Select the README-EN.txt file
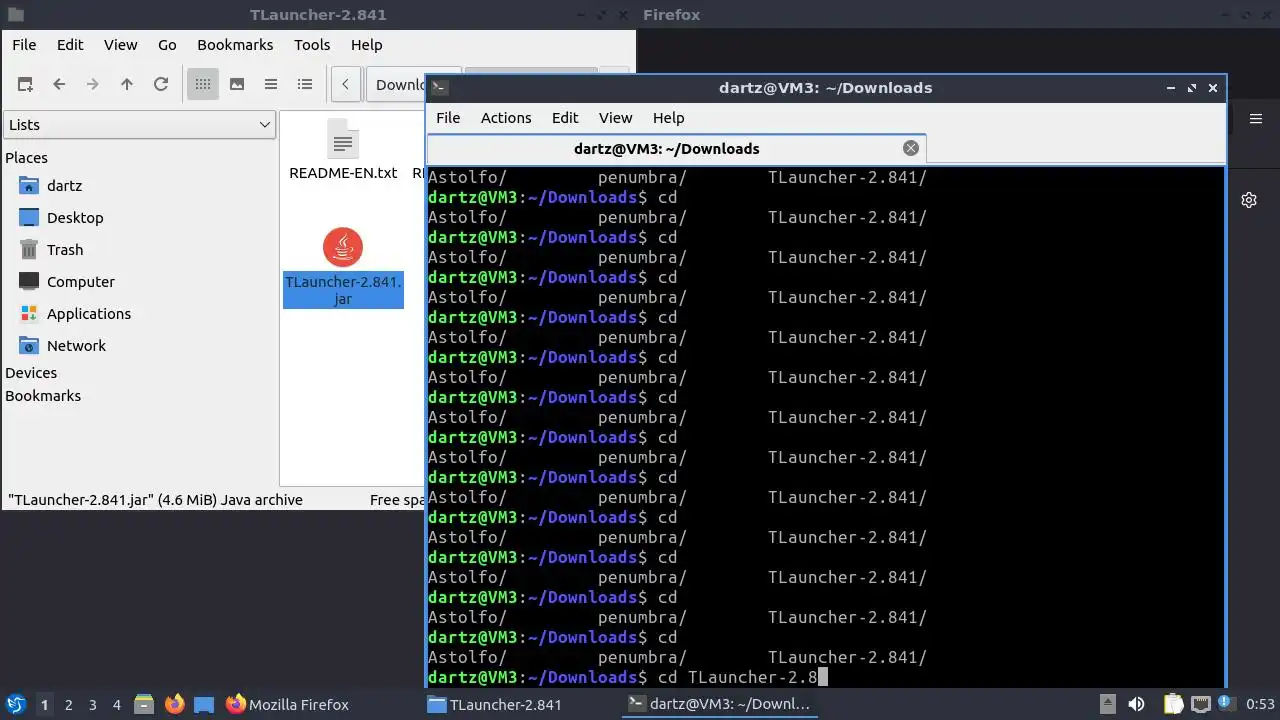Image resolution: width=1280 pixels, height=720 pixels. [343, 151]
